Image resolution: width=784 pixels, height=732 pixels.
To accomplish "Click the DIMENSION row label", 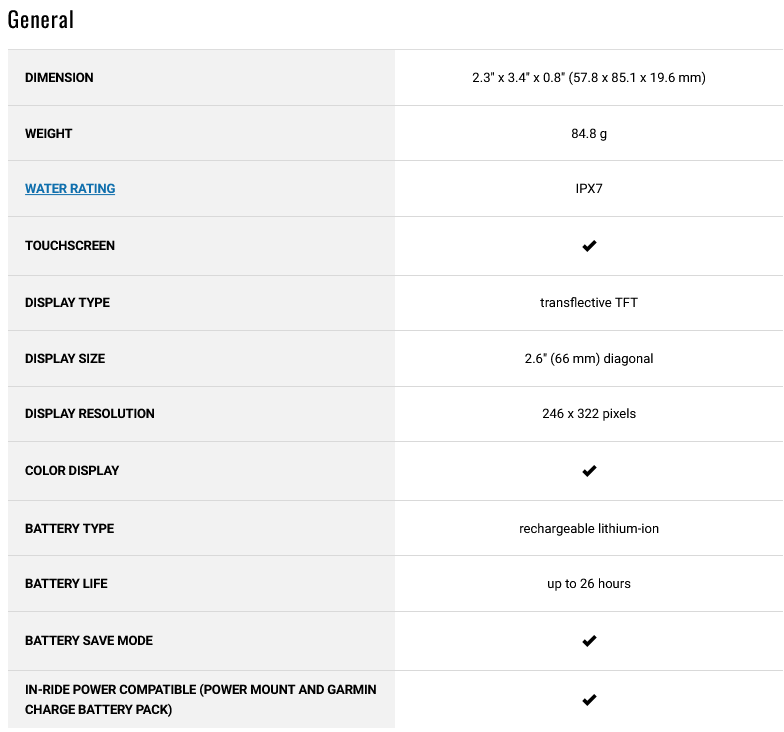I will (59, 78).
